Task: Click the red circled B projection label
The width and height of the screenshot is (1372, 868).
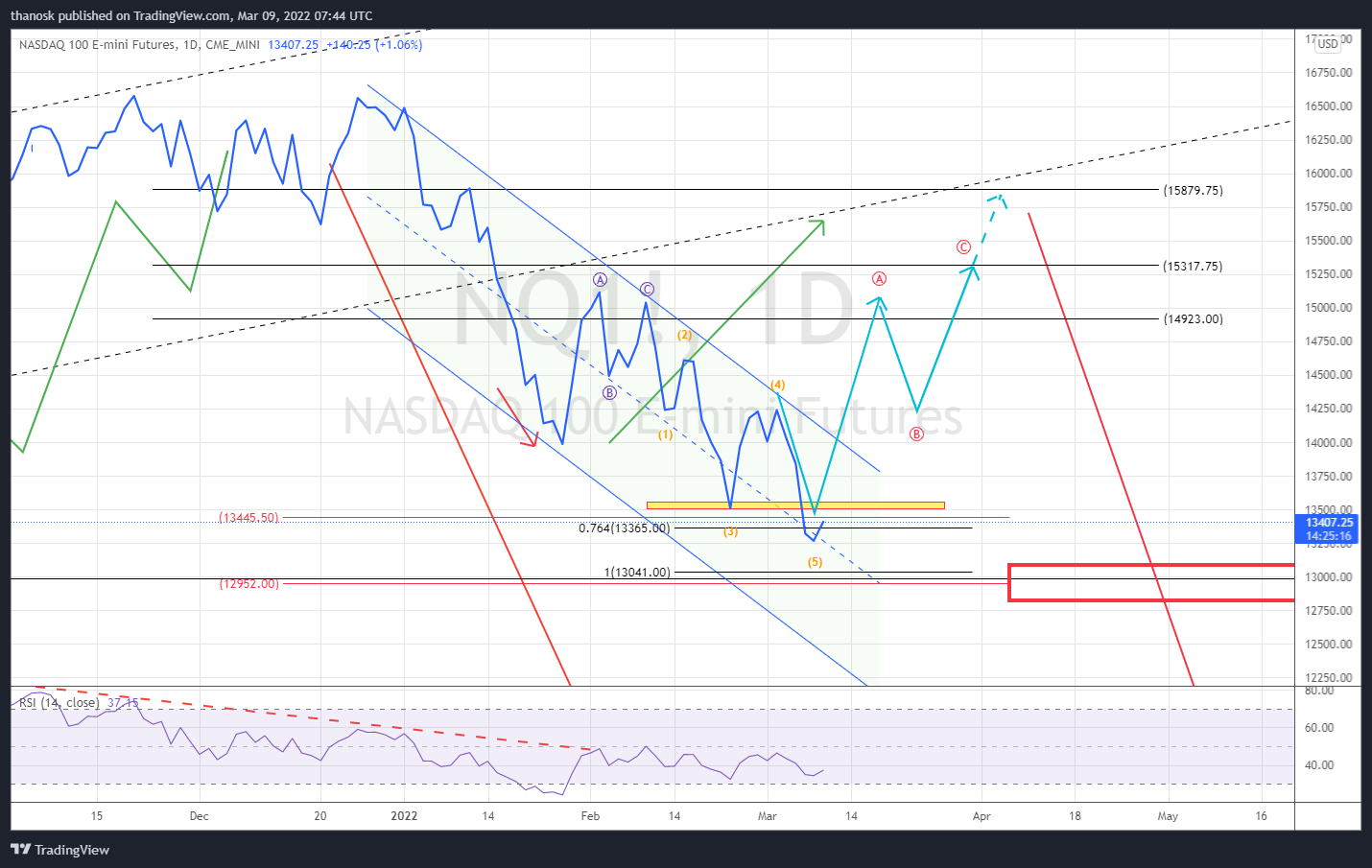Action: pos(916,434)
